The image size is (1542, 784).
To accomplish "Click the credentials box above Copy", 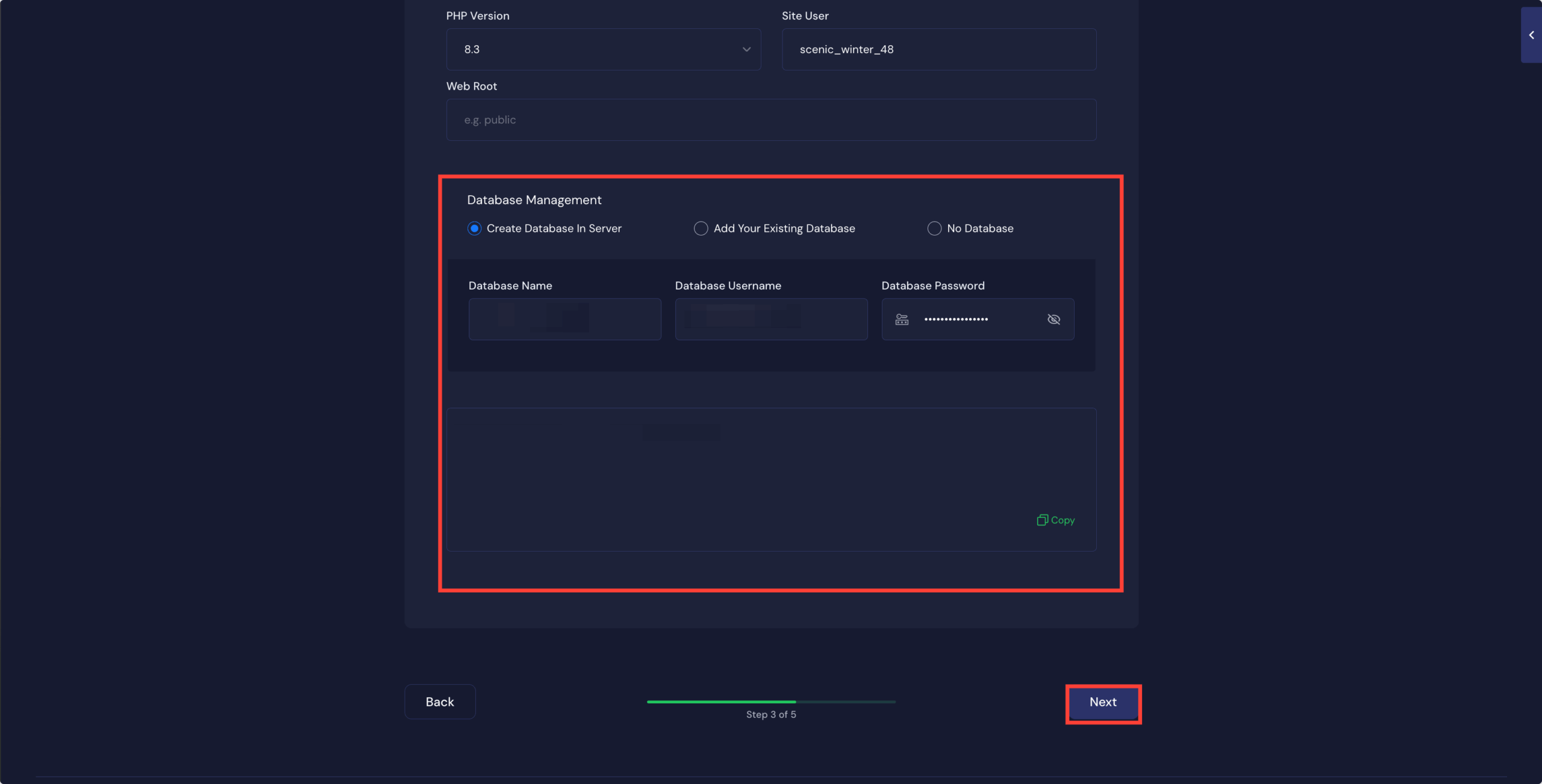I will 771,464.
